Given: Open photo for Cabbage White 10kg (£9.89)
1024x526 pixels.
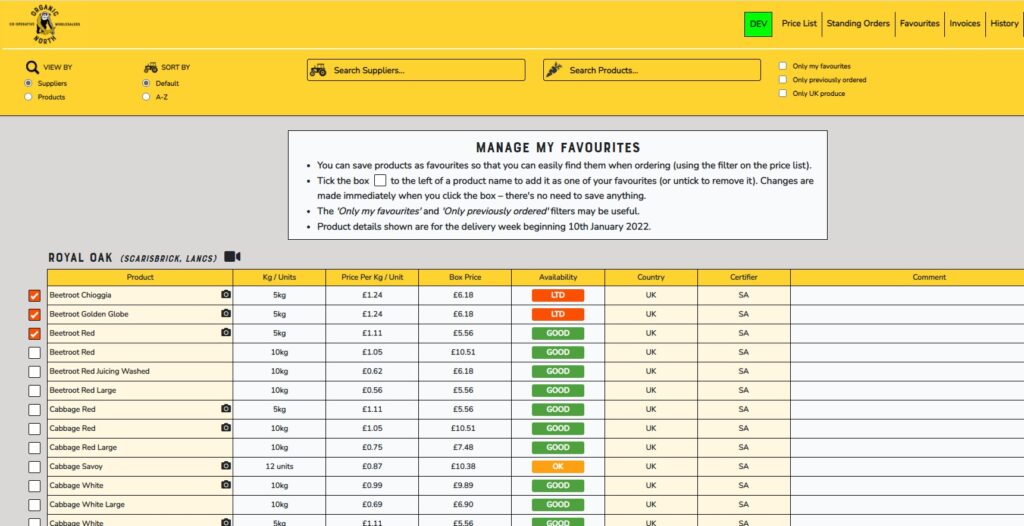Looking at the screenshot, I should (x=226, y=485).
